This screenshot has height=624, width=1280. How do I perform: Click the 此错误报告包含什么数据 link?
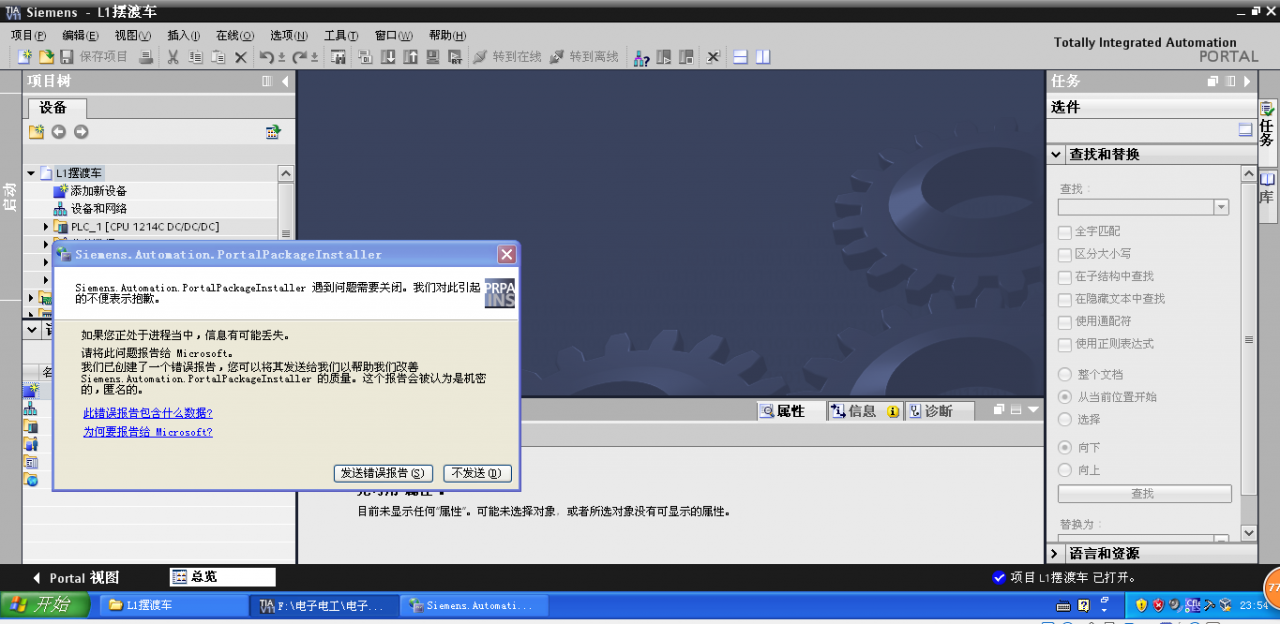tap(148, 413)
